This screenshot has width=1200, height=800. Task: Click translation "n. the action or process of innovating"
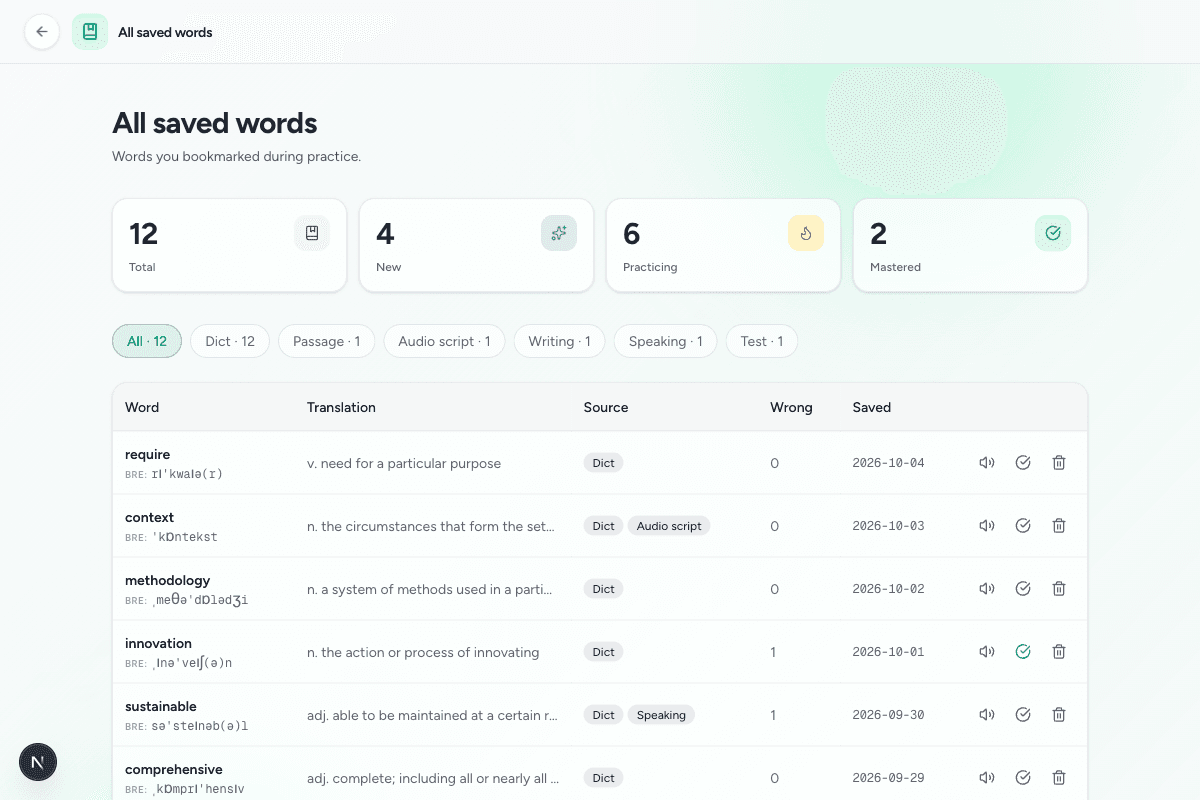pos(423,652)
